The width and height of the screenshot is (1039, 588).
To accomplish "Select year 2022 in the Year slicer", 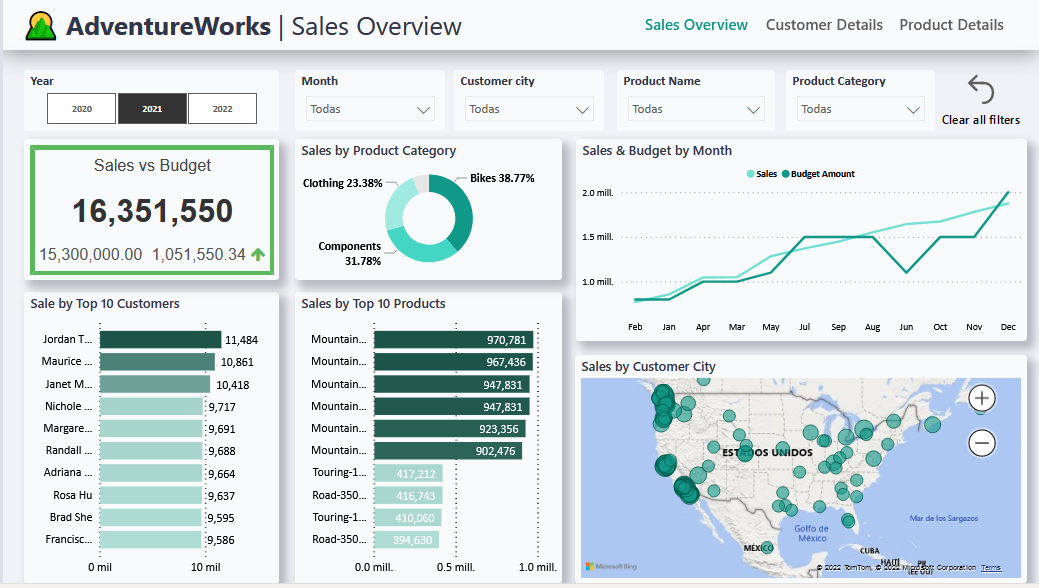I will coord(222,110).
